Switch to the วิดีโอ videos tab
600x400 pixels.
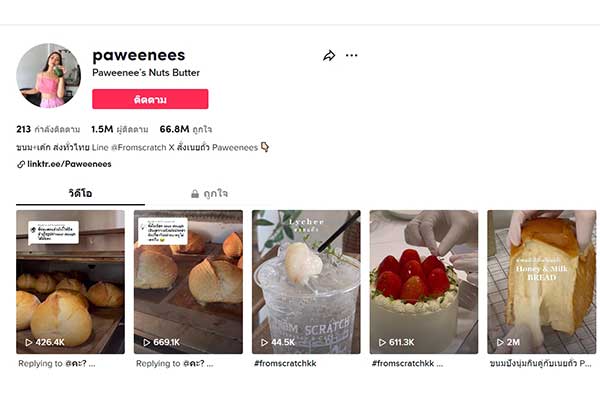[x=80, y=193]
